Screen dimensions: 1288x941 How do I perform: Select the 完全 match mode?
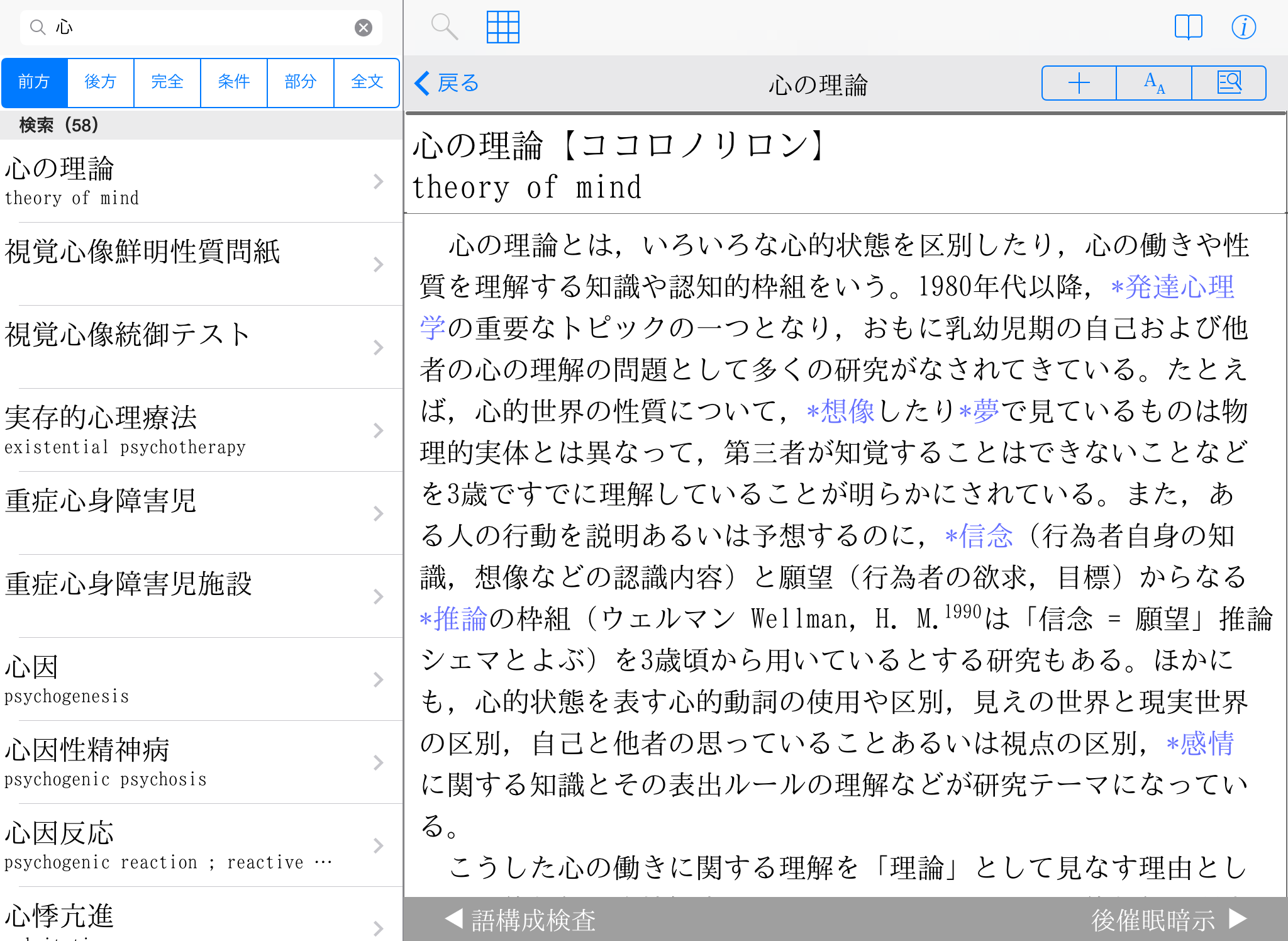167,82
